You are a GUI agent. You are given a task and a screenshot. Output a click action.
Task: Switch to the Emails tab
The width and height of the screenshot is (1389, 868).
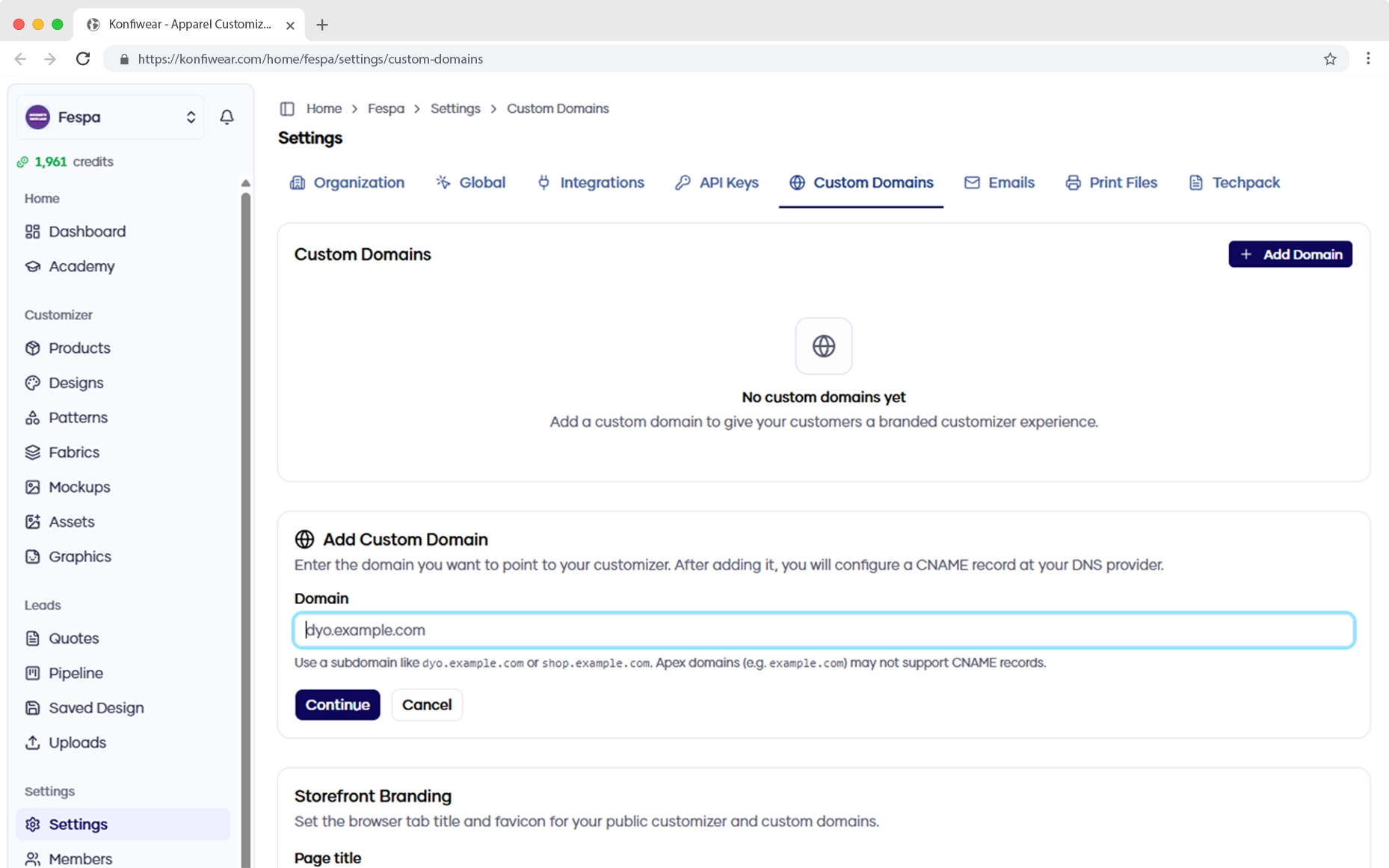point(1000,182)
